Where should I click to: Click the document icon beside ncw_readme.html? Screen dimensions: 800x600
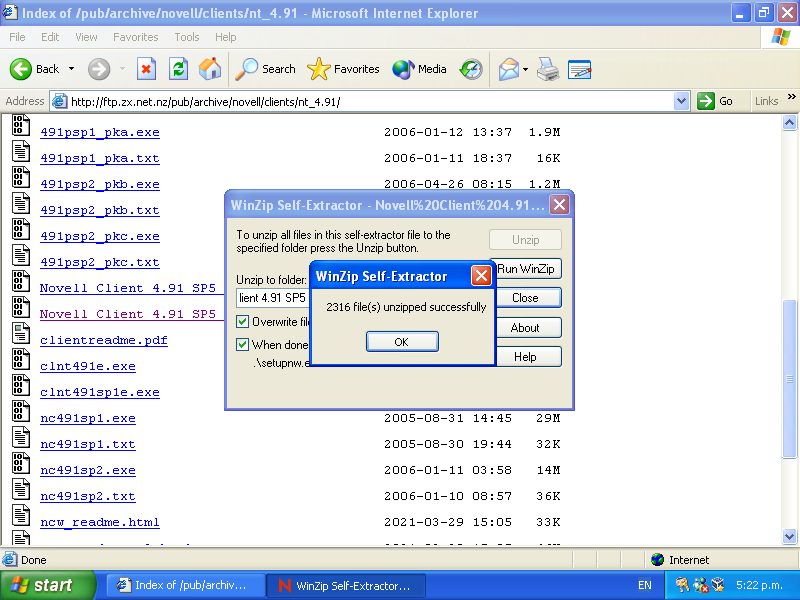click(x=20, y=516)
